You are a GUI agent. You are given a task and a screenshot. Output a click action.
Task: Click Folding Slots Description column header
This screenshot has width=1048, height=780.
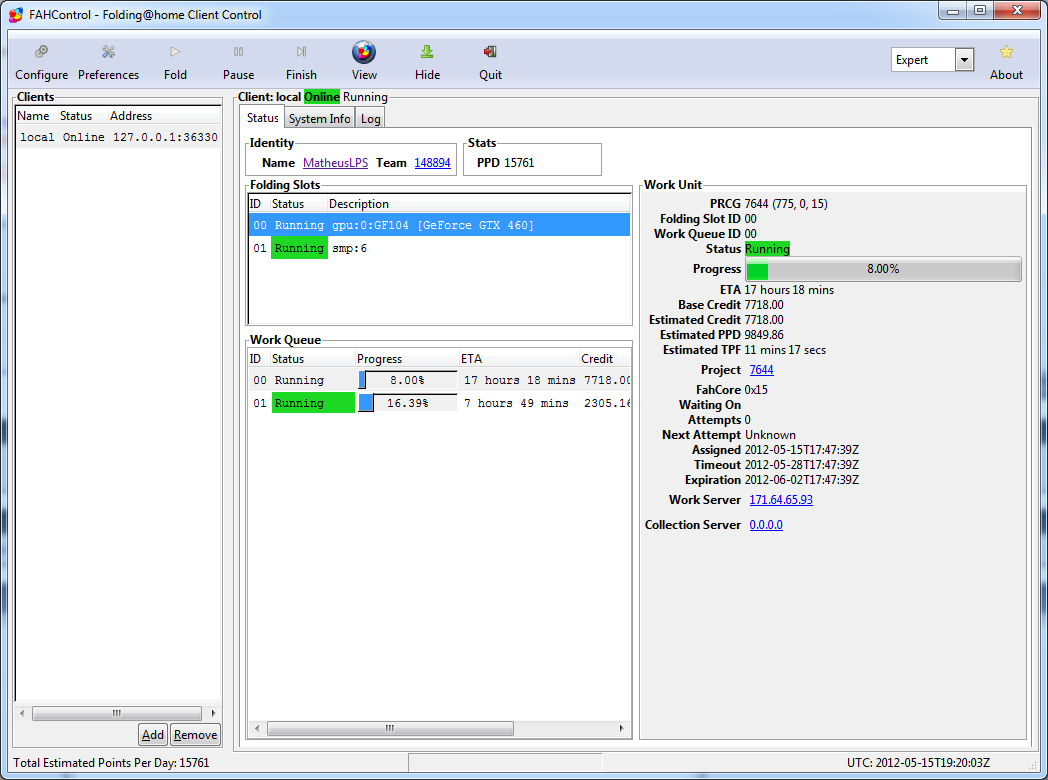click(x=479, y=204)
